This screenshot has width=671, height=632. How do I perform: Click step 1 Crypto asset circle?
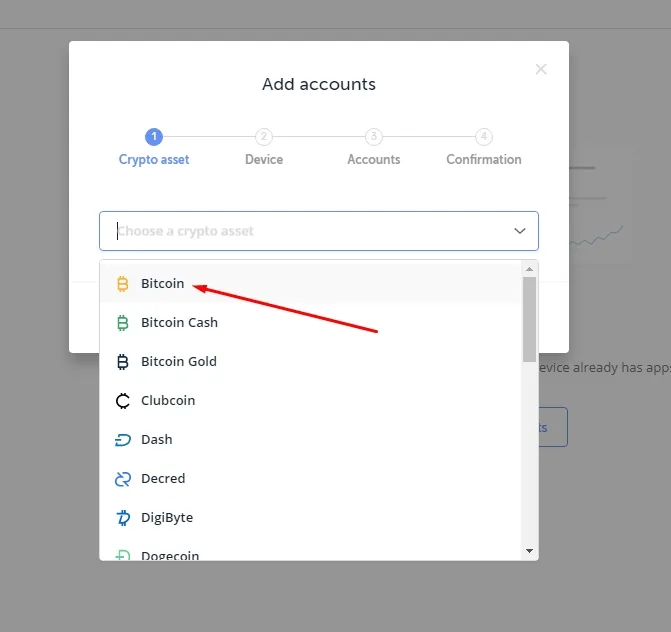coord(154,137)
